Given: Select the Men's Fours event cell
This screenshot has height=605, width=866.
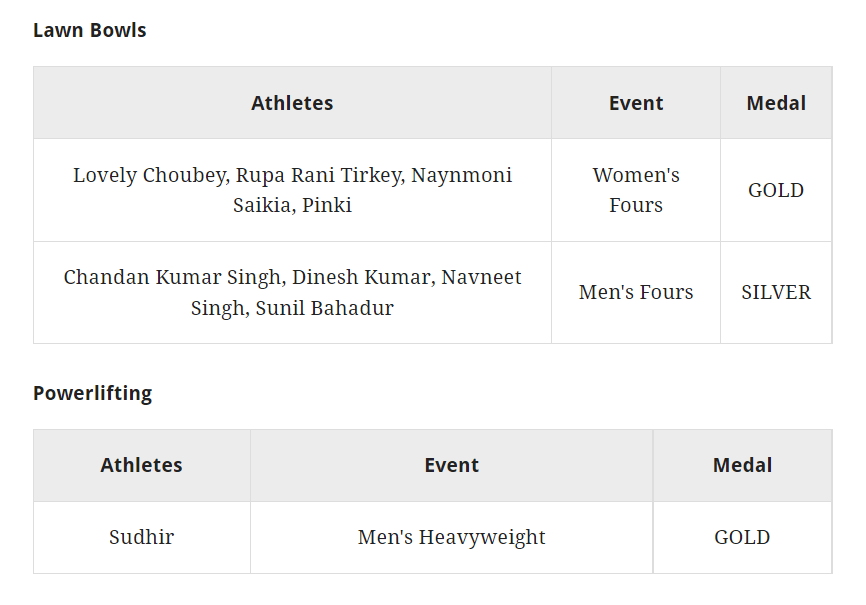Looking at the screenshot, I should pos(636,292).
